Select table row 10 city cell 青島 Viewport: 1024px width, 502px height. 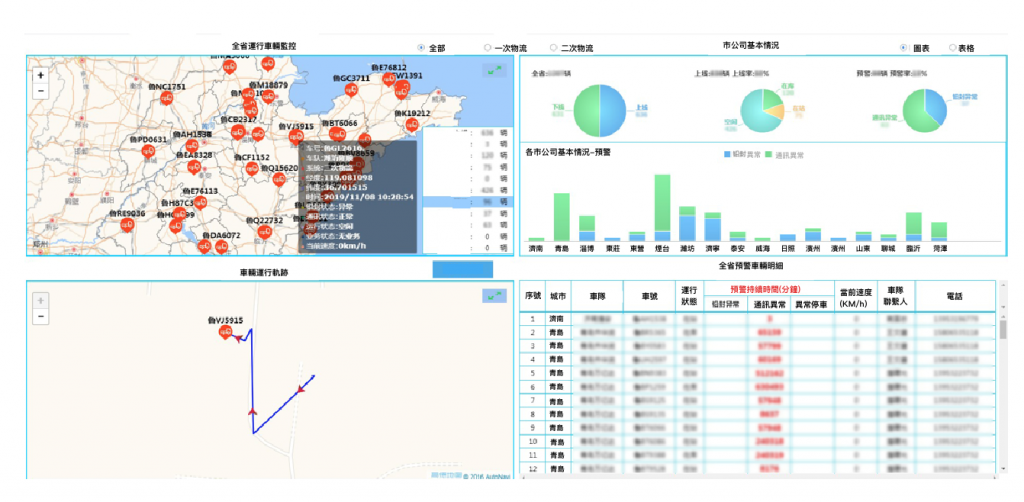tap(558, 441)
